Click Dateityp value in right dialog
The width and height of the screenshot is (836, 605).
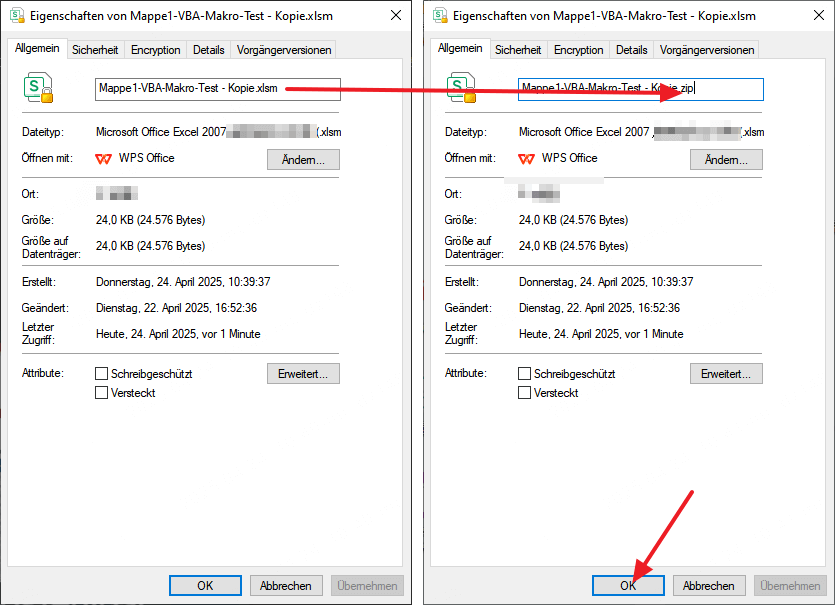pos(641,132)
